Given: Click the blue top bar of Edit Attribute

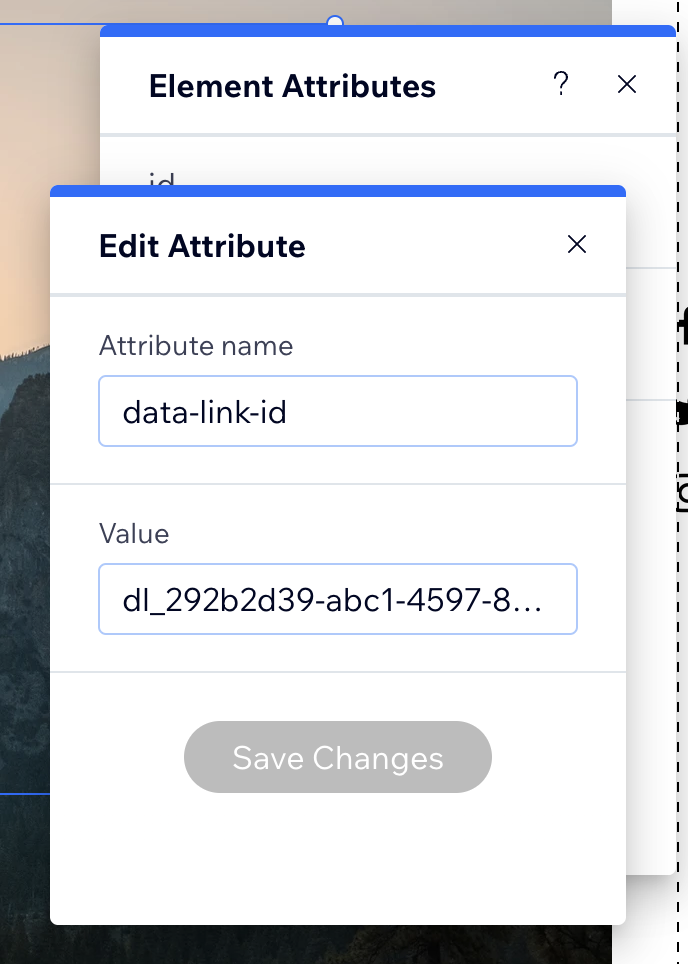Looking at the screenshot, I should pyautogui.click(x=337, y=190).
